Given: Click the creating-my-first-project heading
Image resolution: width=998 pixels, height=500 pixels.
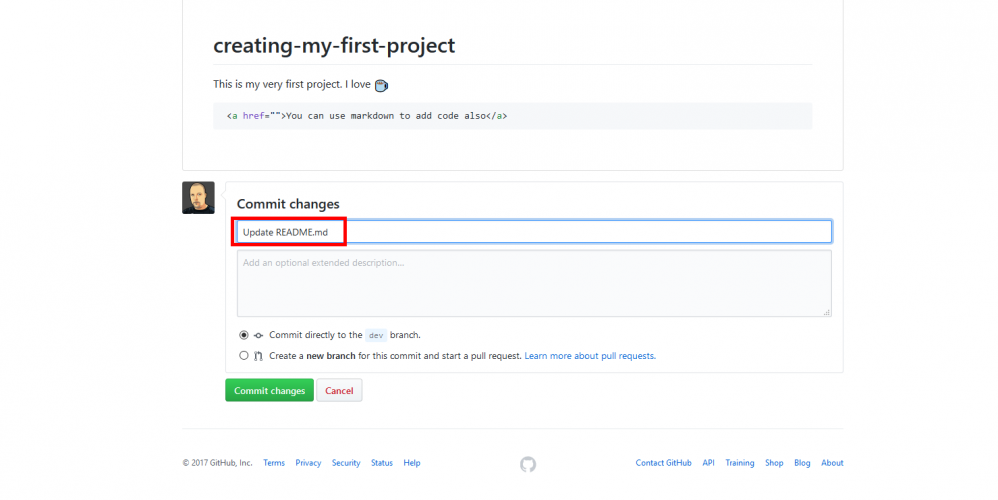Looking at the screenshot, I should (x=334, y=45).
